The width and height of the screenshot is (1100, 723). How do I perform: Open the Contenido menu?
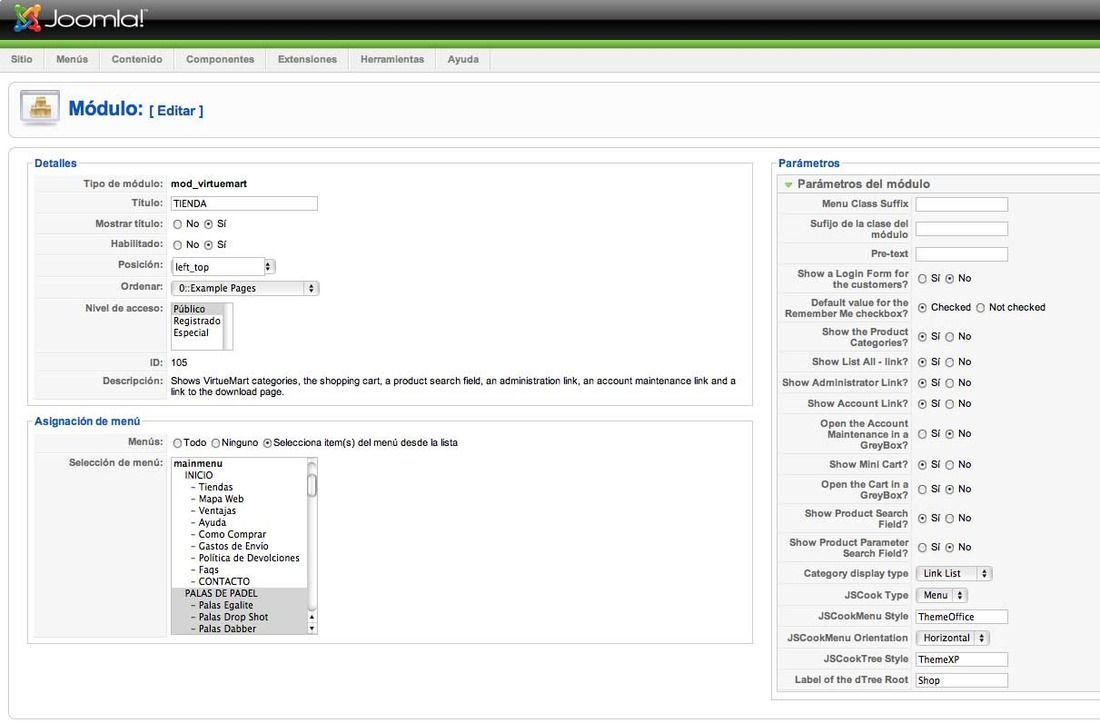137,59
